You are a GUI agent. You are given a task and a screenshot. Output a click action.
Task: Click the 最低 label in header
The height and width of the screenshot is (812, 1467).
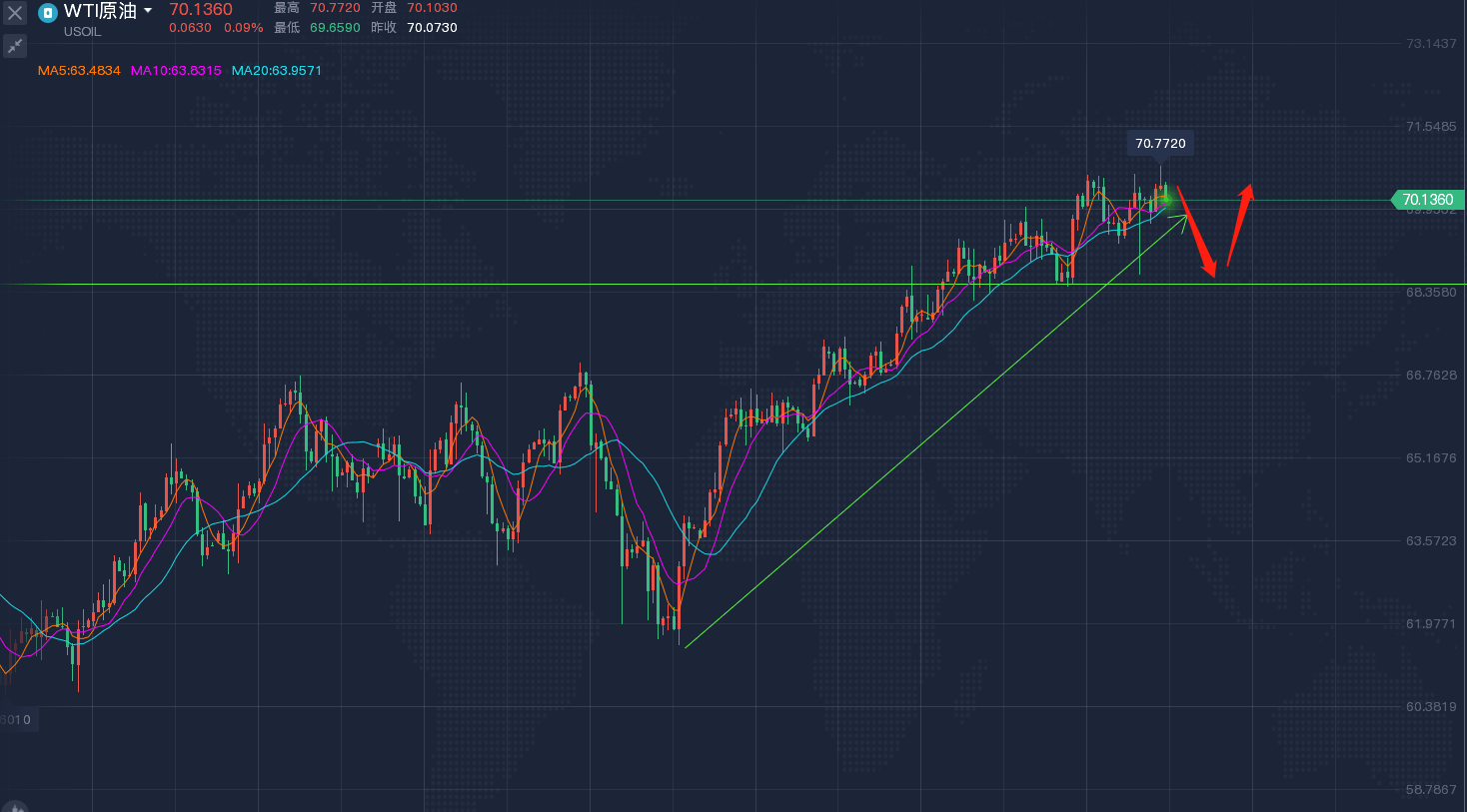coord(287,28)
